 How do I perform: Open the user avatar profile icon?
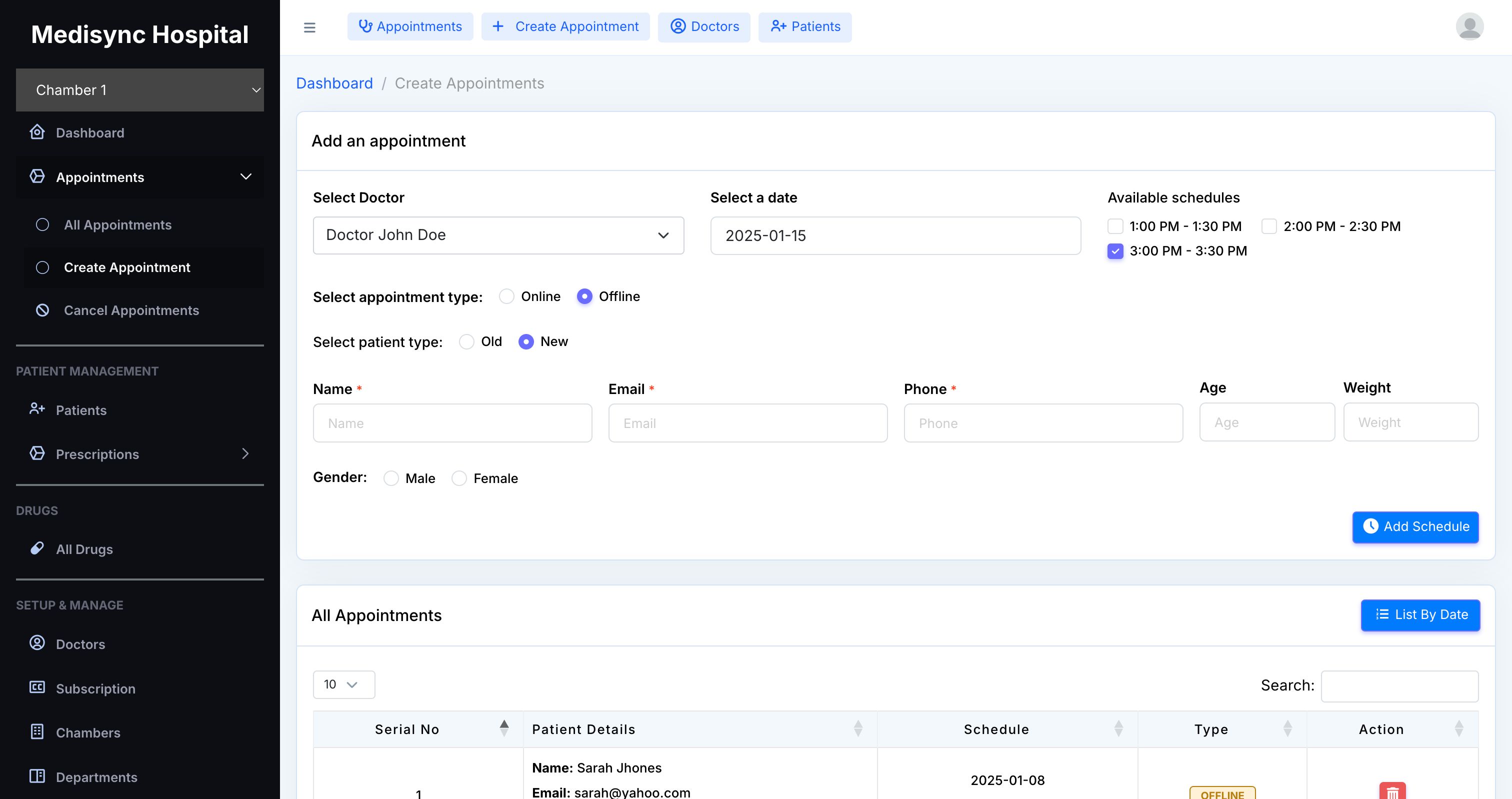click(1469, 27)
